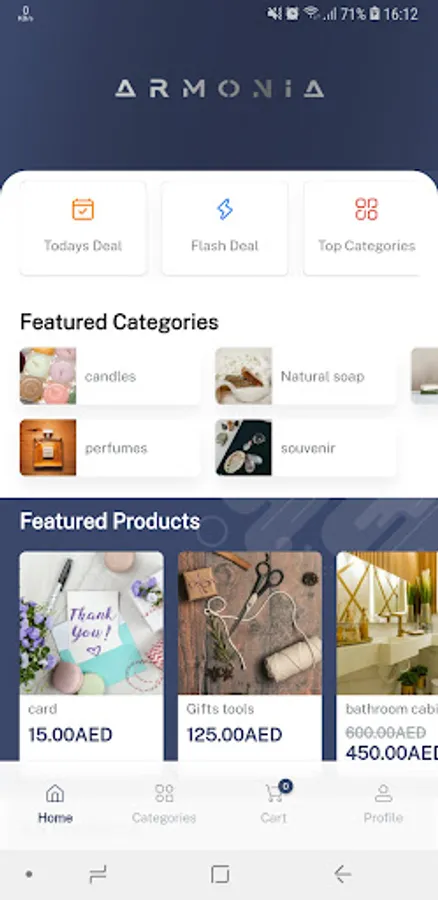Screen dimensions: 438x900
Task: Open Profile tab
Action: pyautogui.click(x=383, y=804)
